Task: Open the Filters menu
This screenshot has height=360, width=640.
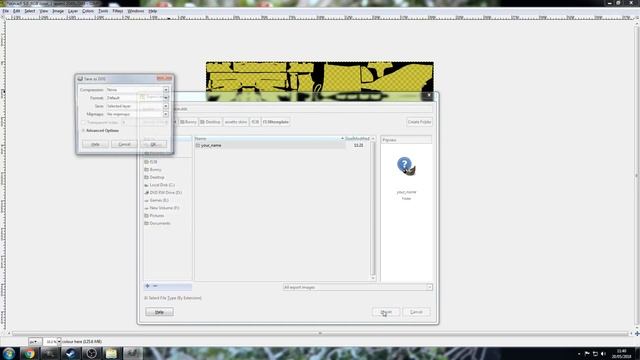Action: pyautogui.click(x=118, y=11)
